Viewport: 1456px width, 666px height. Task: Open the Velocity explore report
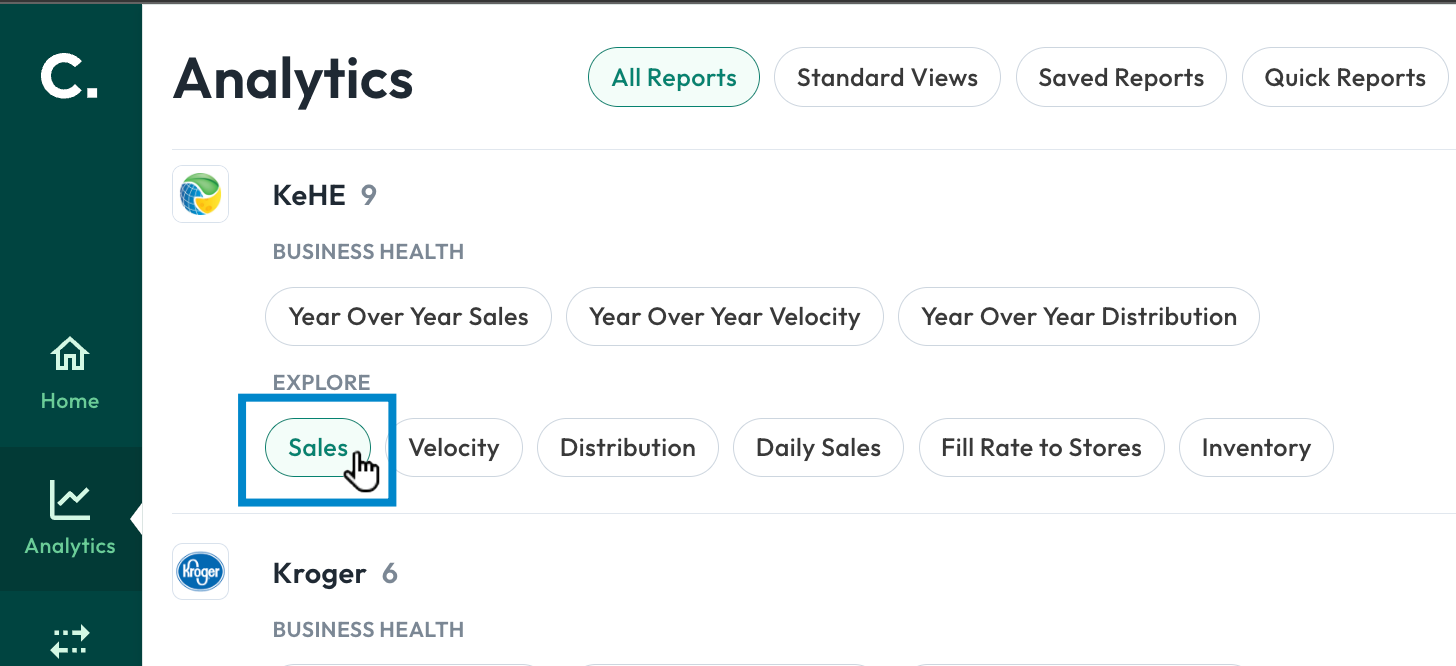coord(454,448)
